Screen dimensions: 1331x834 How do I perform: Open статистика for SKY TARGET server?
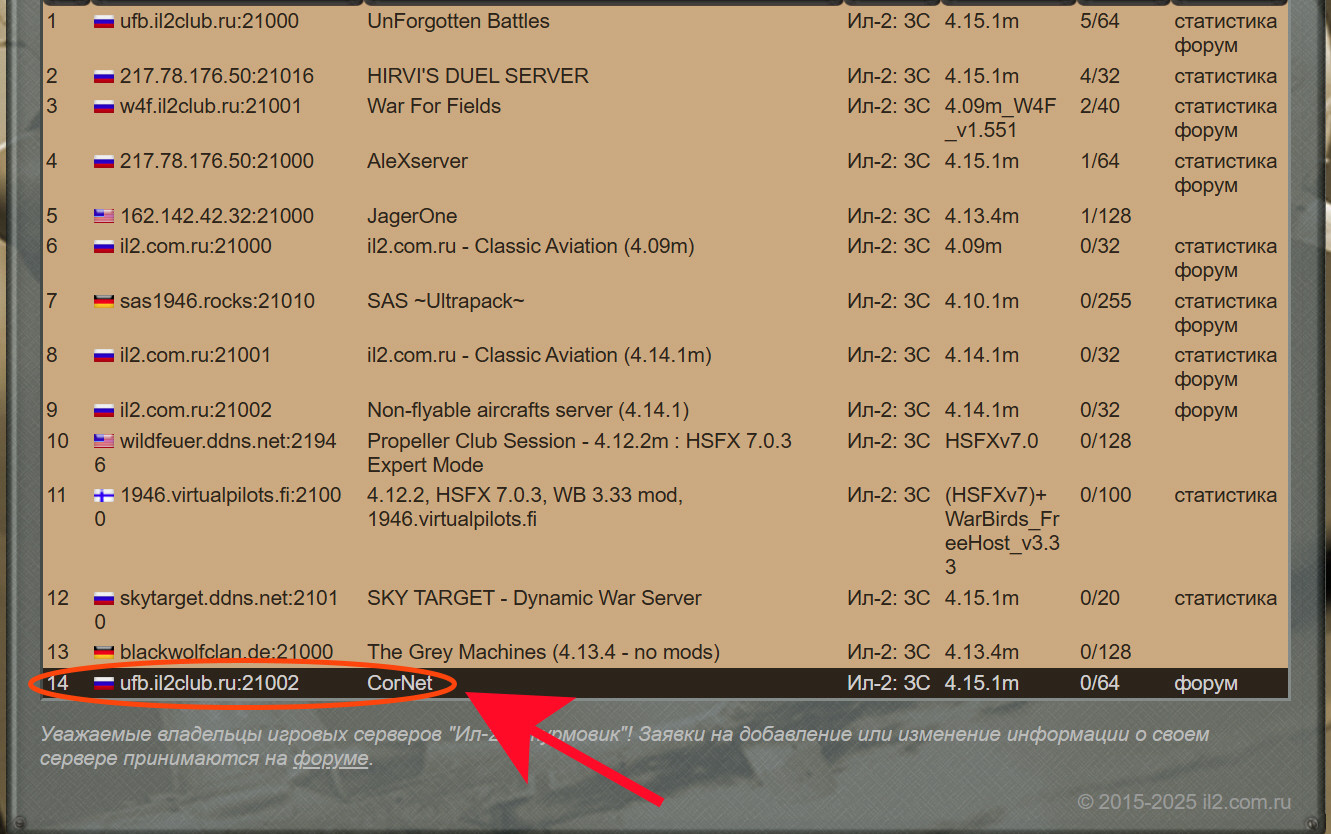pos(1226,598)
